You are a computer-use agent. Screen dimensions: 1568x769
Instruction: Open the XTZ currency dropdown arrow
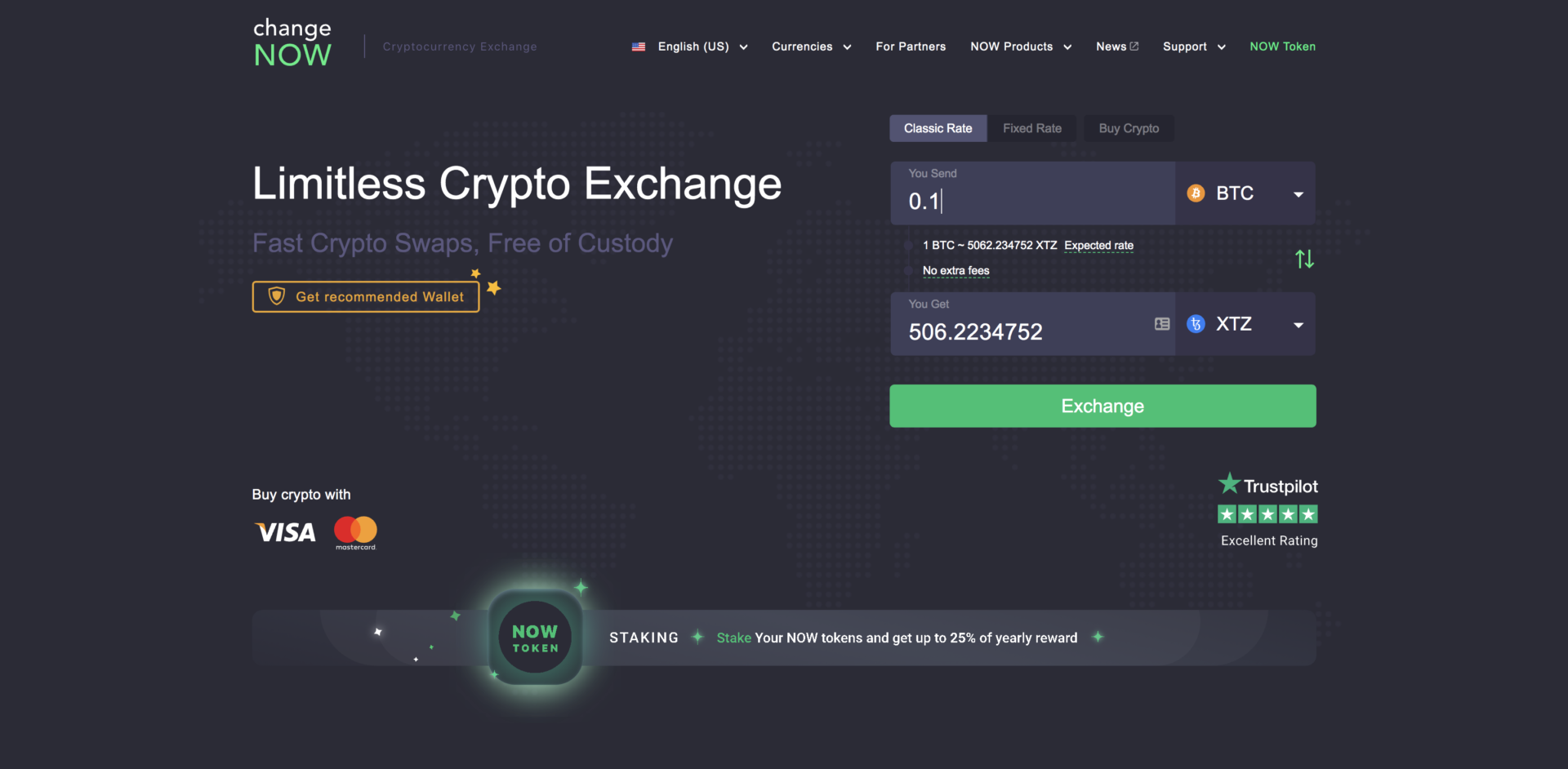click(1298, 325)
